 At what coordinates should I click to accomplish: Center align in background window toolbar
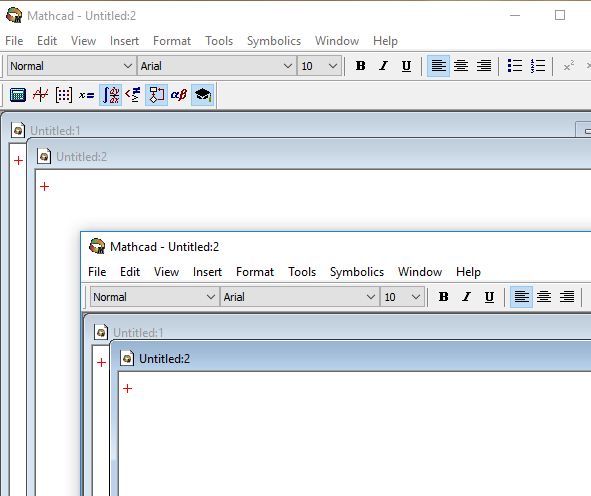pyautogui.click(x=461, y=66)
